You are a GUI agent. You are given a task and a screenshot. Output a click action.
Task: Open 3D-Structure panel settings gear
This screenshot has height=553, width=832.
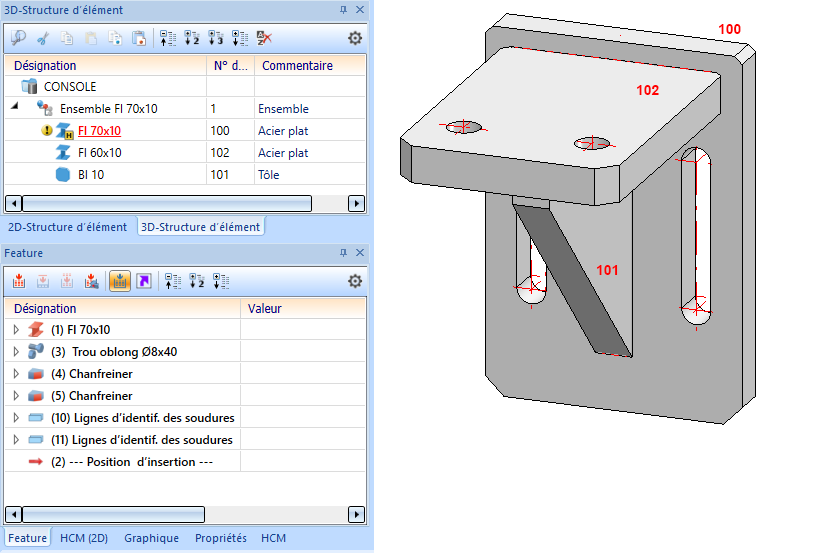point(355,38)
